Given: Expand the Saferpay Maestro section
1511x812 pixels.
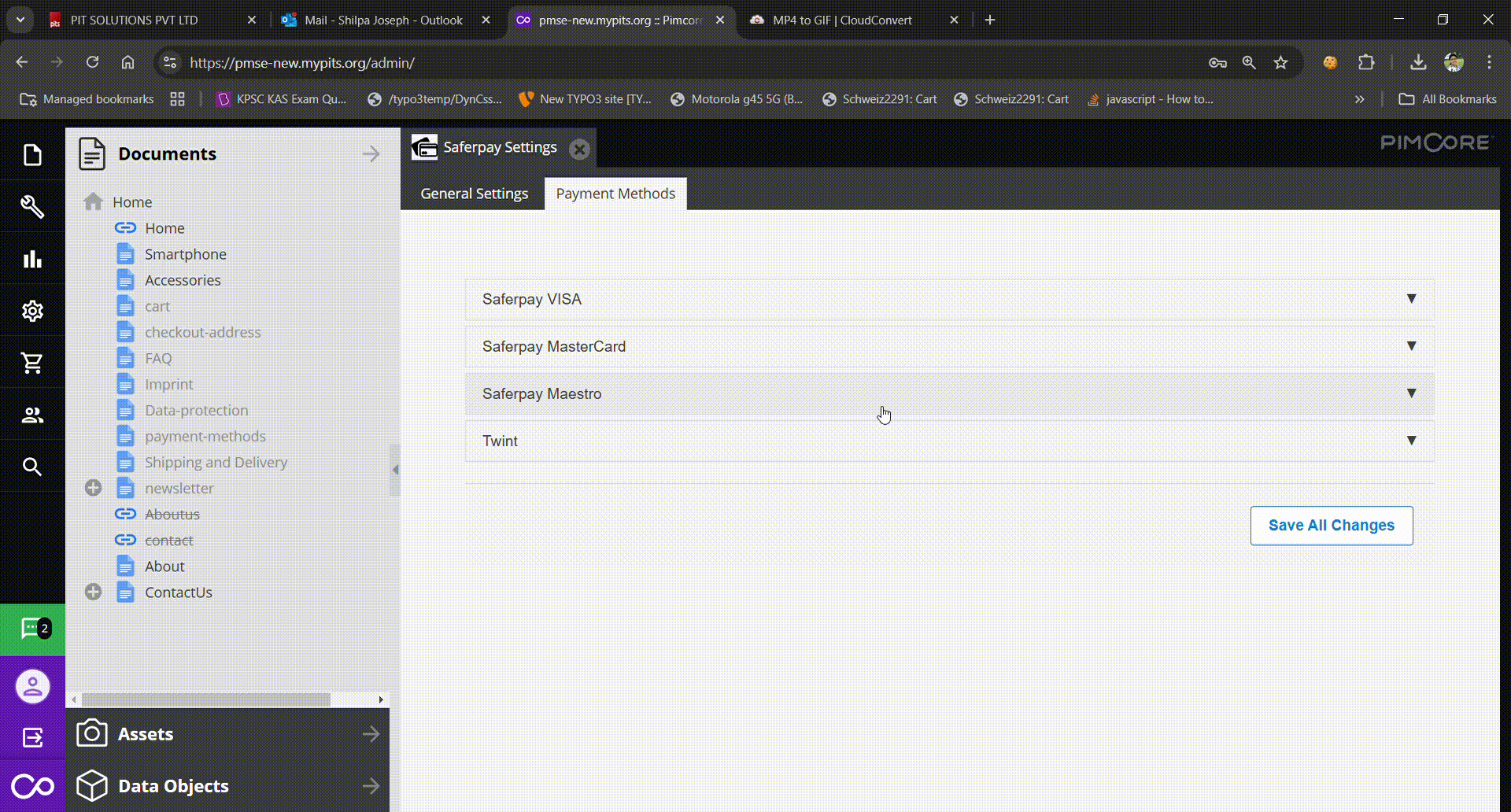Looking at the screenshot, I should point(949,393).
